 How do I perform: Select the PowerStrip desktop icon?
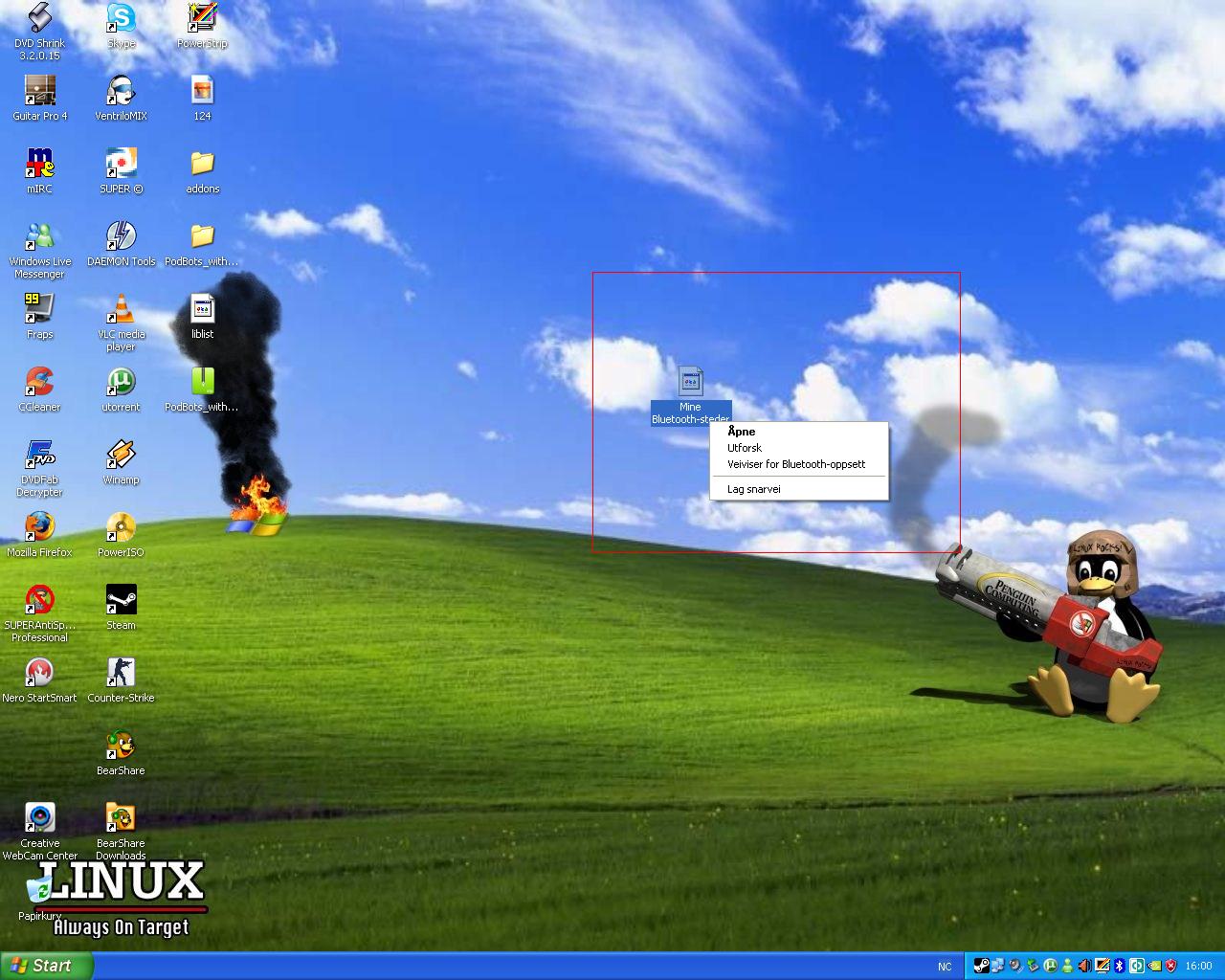click(202, 26)
